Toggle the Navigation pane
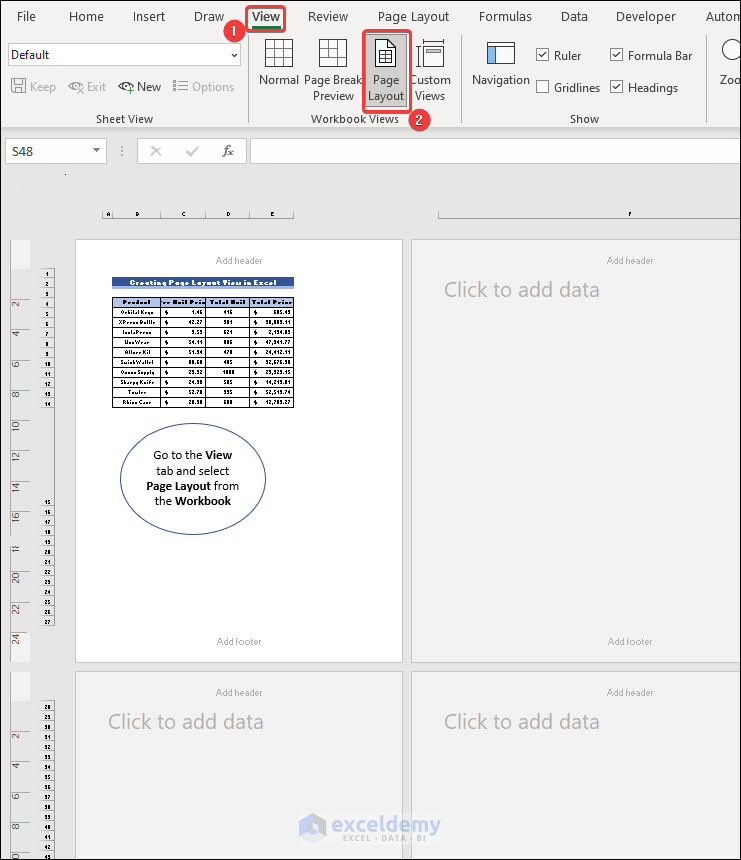Viewport: 741px width, 860px height. coord(501,64)
